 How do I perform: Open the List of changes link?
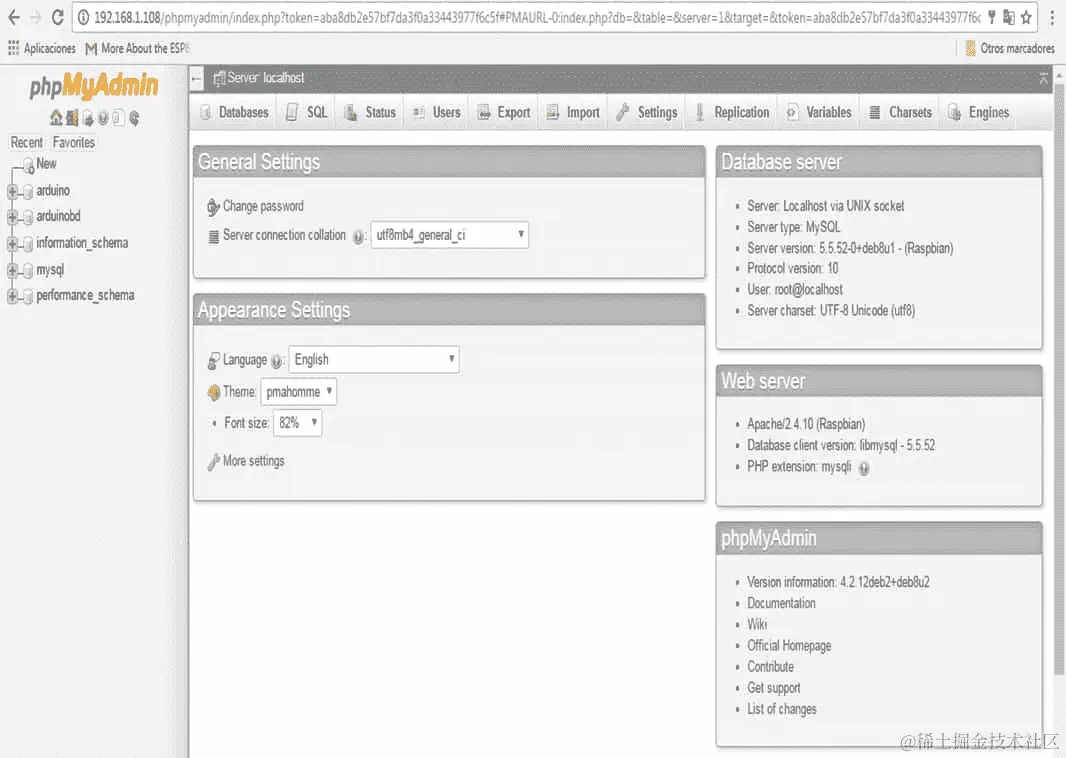pyautogui.click(x=782, y=709)
